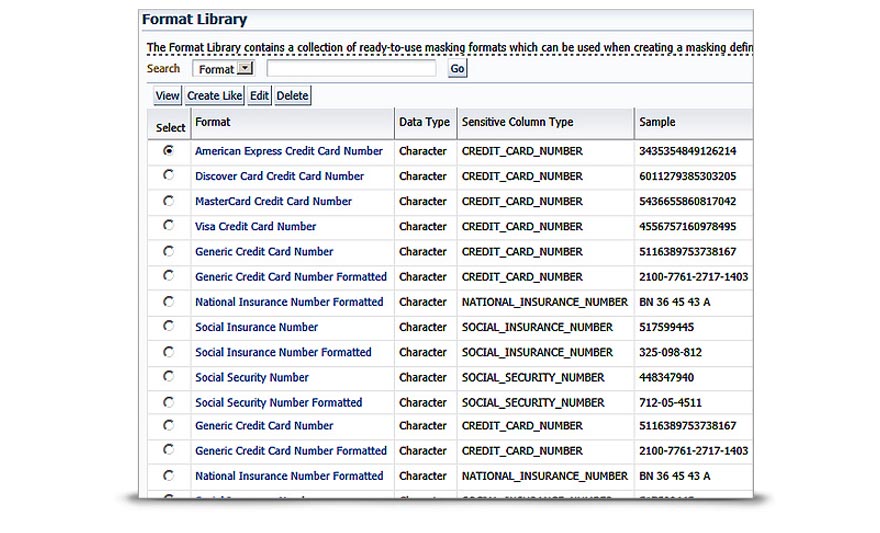Click the Search label
Viewport: 880px width, 533px height.
163,68
